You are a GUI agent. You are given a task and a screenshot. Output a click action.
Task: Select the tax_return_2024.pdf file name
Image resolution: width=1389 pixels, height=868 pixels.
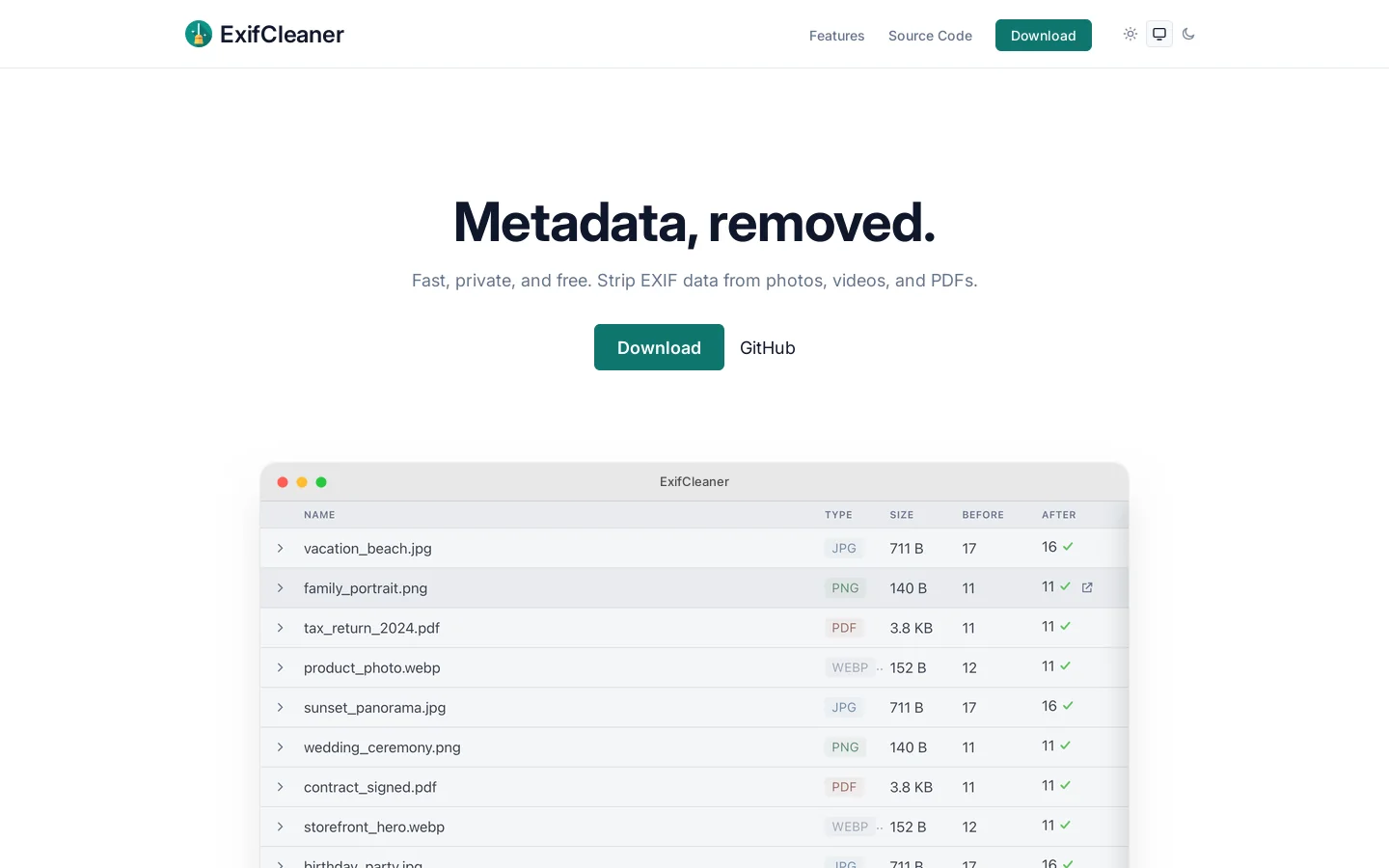click(371, 628)
